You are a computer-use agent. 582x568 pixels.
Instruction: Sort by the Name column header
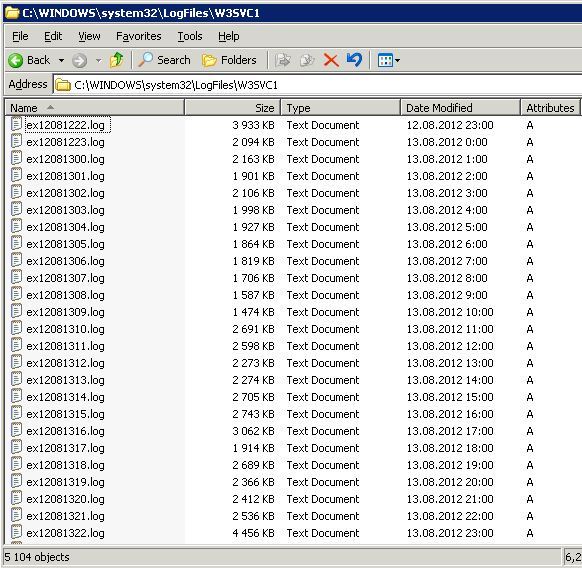click(95, 108)
